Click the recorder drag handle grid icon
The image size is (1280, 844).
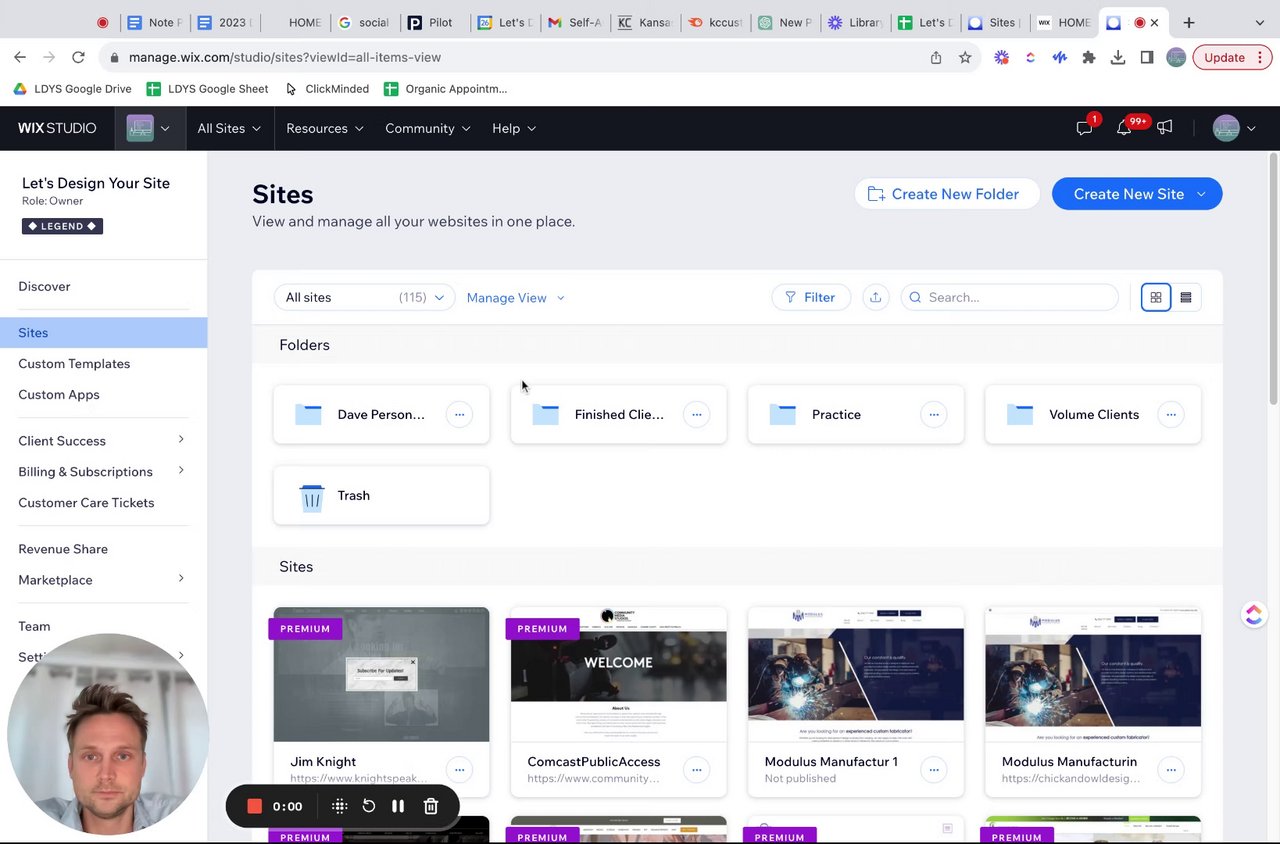click(339, 806)
